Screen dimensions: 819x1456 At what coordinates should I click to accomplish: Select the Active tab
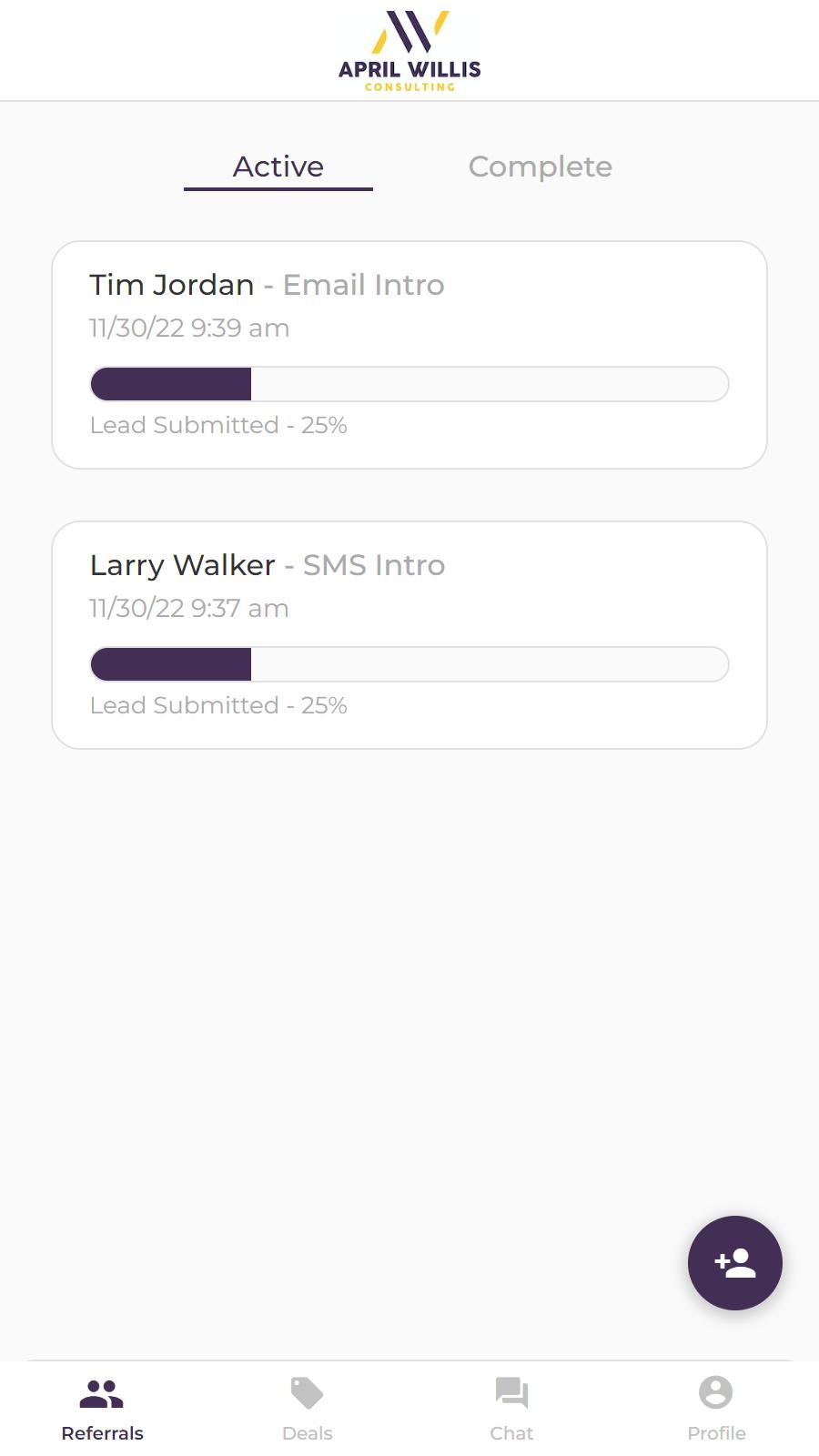[x=278, y=167]
